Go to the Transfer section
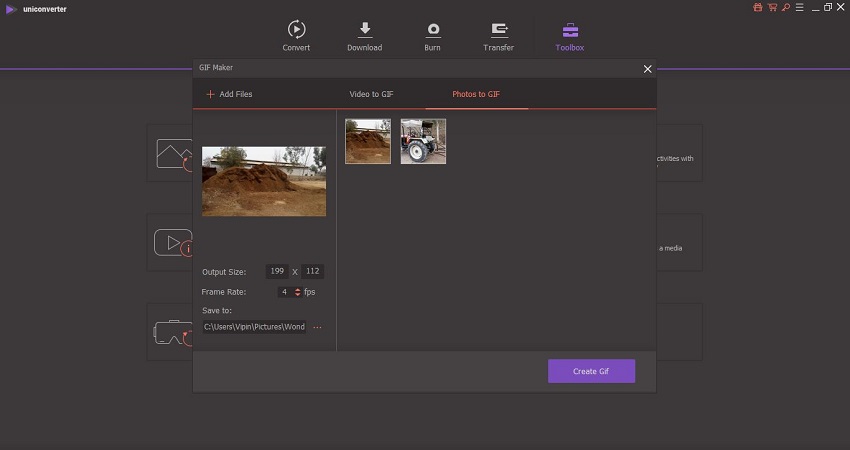The width and height of the screenshot is (850, 450). [x=498, y=35]
